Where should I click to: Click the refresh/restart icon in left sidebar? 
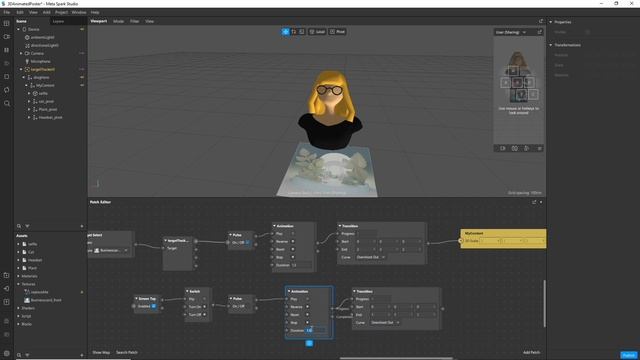pos(7,90)
